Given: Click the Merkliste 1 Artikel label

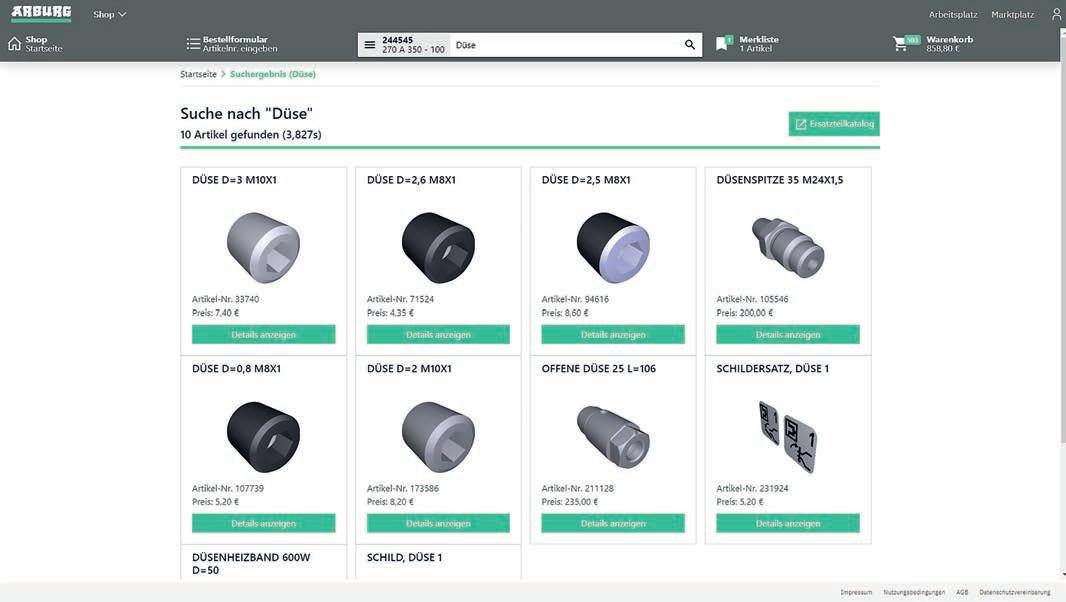Looking at the screenshot, I should (x=759, y=44).
